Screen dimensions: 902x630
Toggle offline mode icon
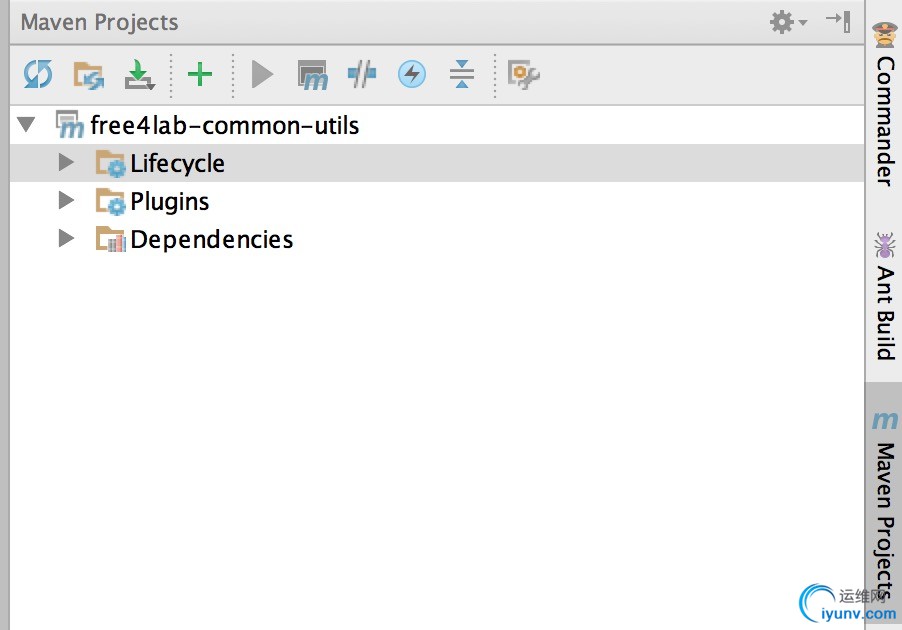[x=362, y=74]
